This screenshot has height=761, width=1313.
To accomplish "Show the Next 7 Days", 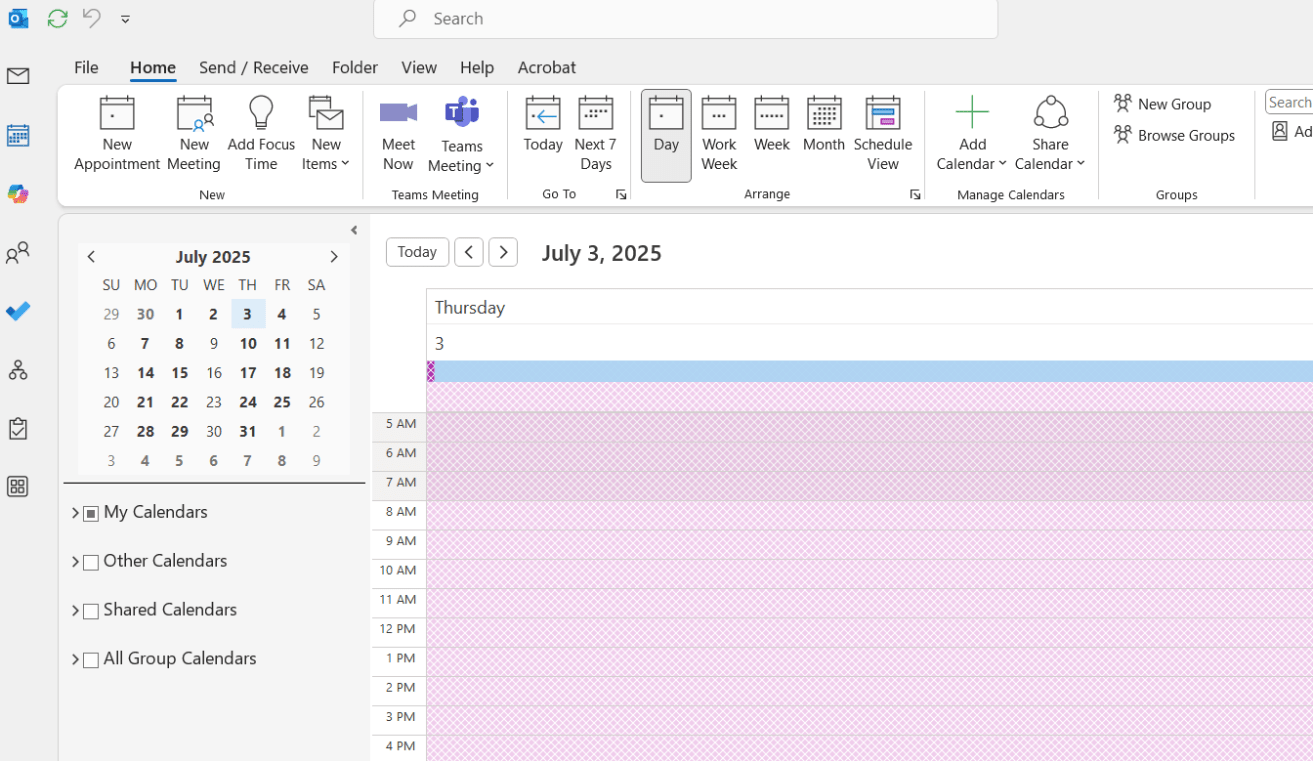I will [x=596, y=134].
